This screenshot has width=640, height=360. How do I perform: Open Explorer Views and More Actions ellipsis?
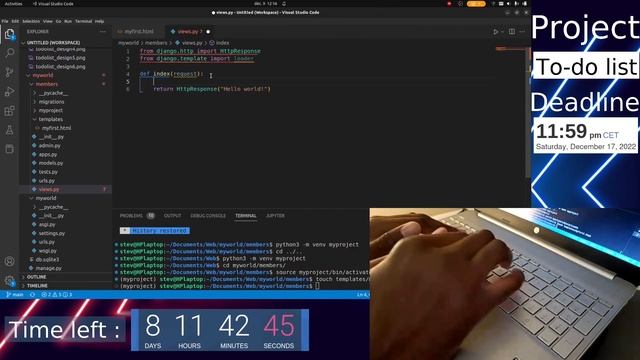click(103, 31)
